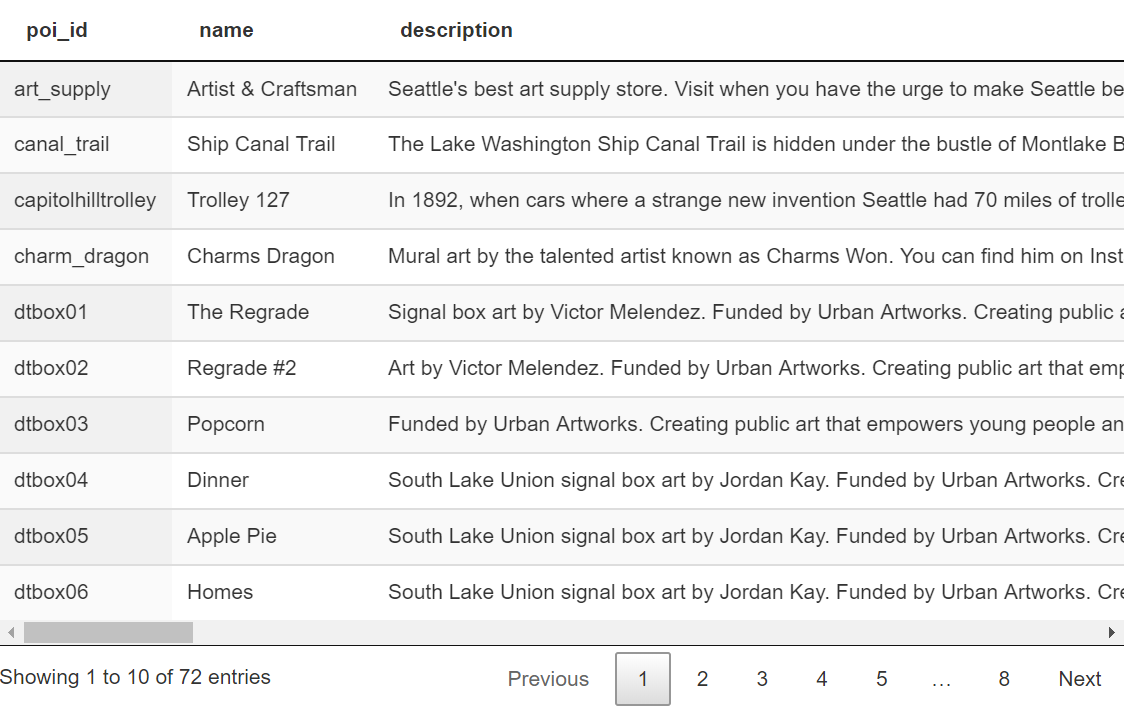Click the Ship Canal Trail name cell
Screen dimensions: 1127x706
(x=272, y=145)
